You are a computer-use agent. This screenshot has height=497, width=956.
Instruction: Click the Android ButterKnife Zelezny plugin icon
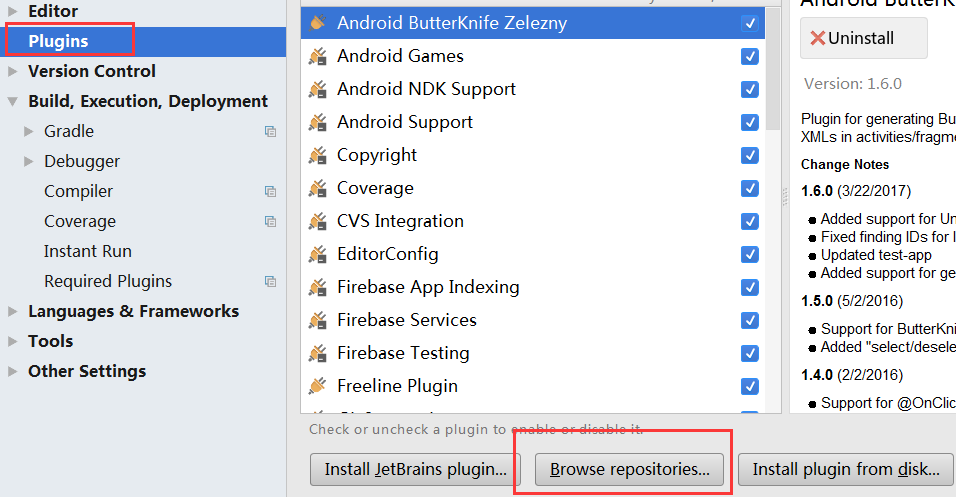(318, 23)
